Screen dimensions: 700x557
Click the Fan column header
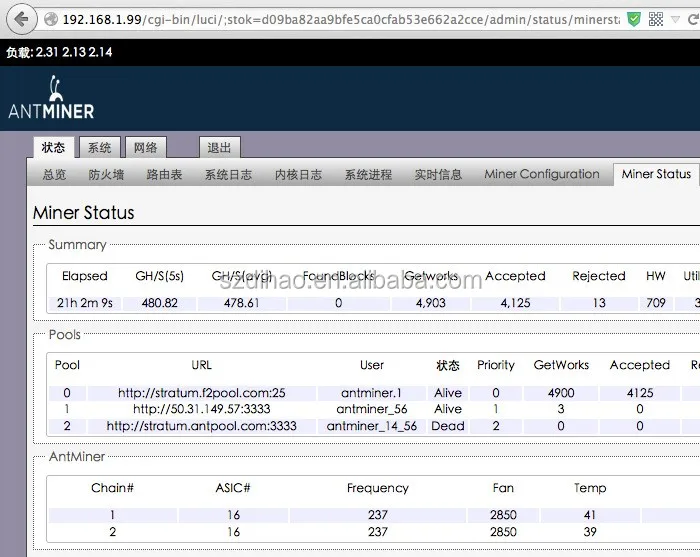(503, 488)
